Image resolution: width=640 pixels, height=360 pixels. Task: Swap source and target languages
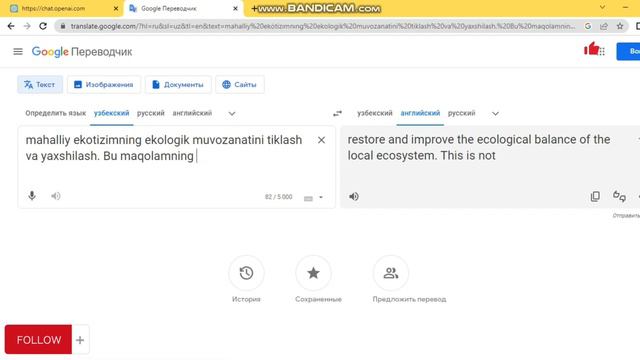pos(337,113)
